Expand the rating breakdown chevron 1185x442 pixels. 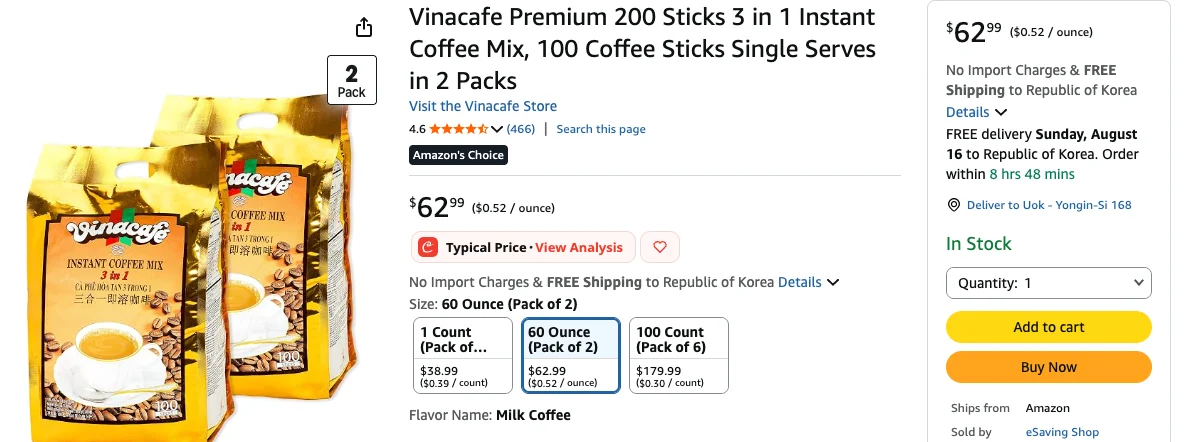pos(497,129)
